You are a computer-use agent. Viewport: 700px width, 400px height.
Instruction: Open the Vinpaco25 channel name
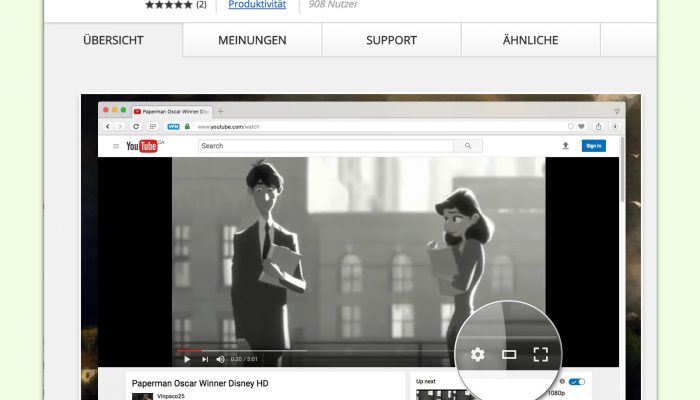171,396
